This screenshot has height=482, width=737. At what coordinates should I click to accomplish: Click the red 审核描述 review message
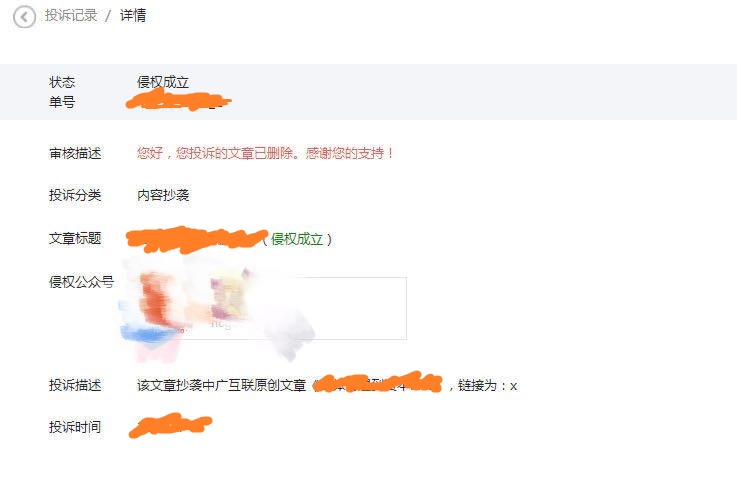(265, 153)
